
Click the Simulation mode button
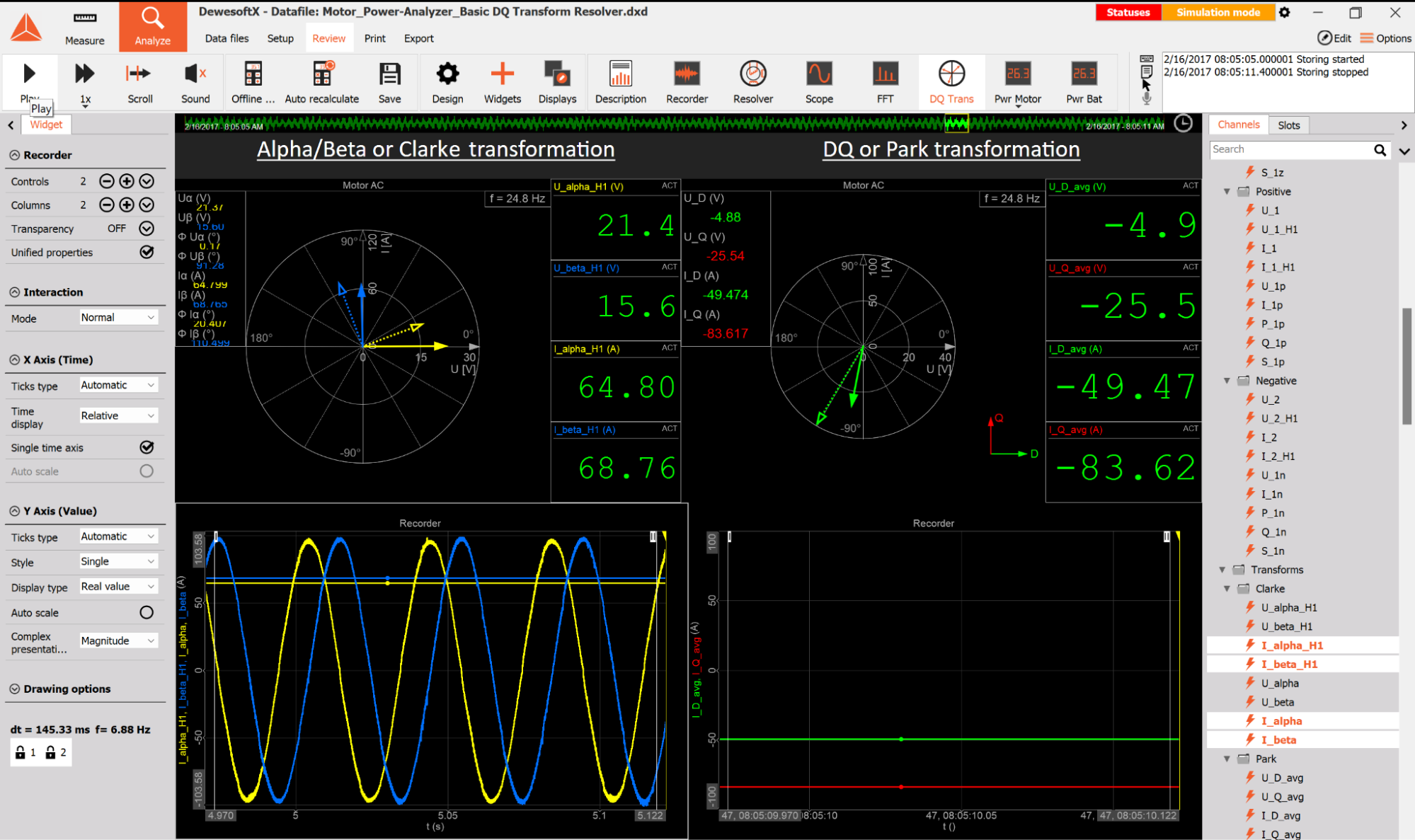[x=1218, y=12]
